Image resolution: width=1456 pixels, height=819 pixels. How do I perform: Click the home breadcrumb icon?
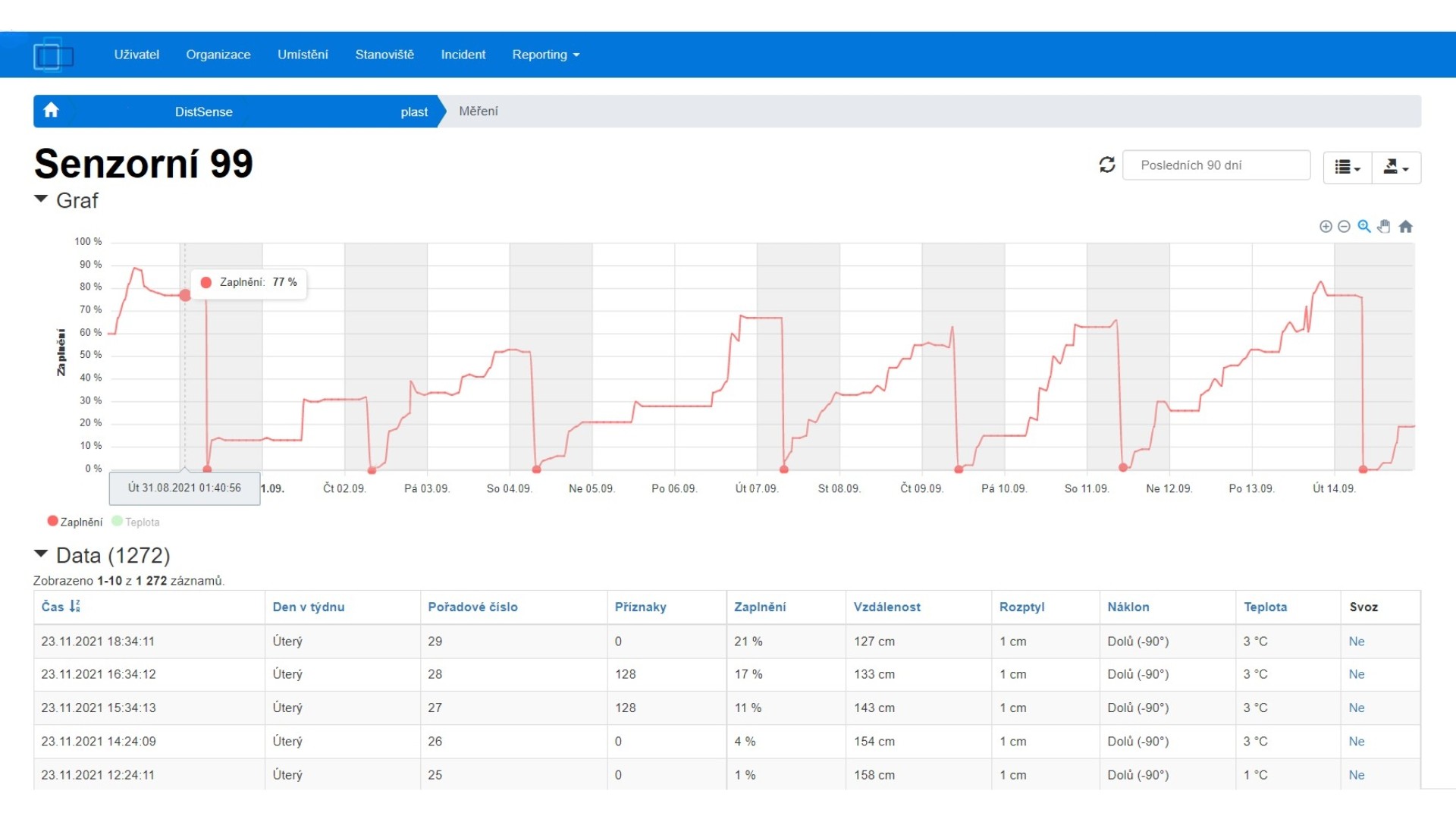pos(51,111)
